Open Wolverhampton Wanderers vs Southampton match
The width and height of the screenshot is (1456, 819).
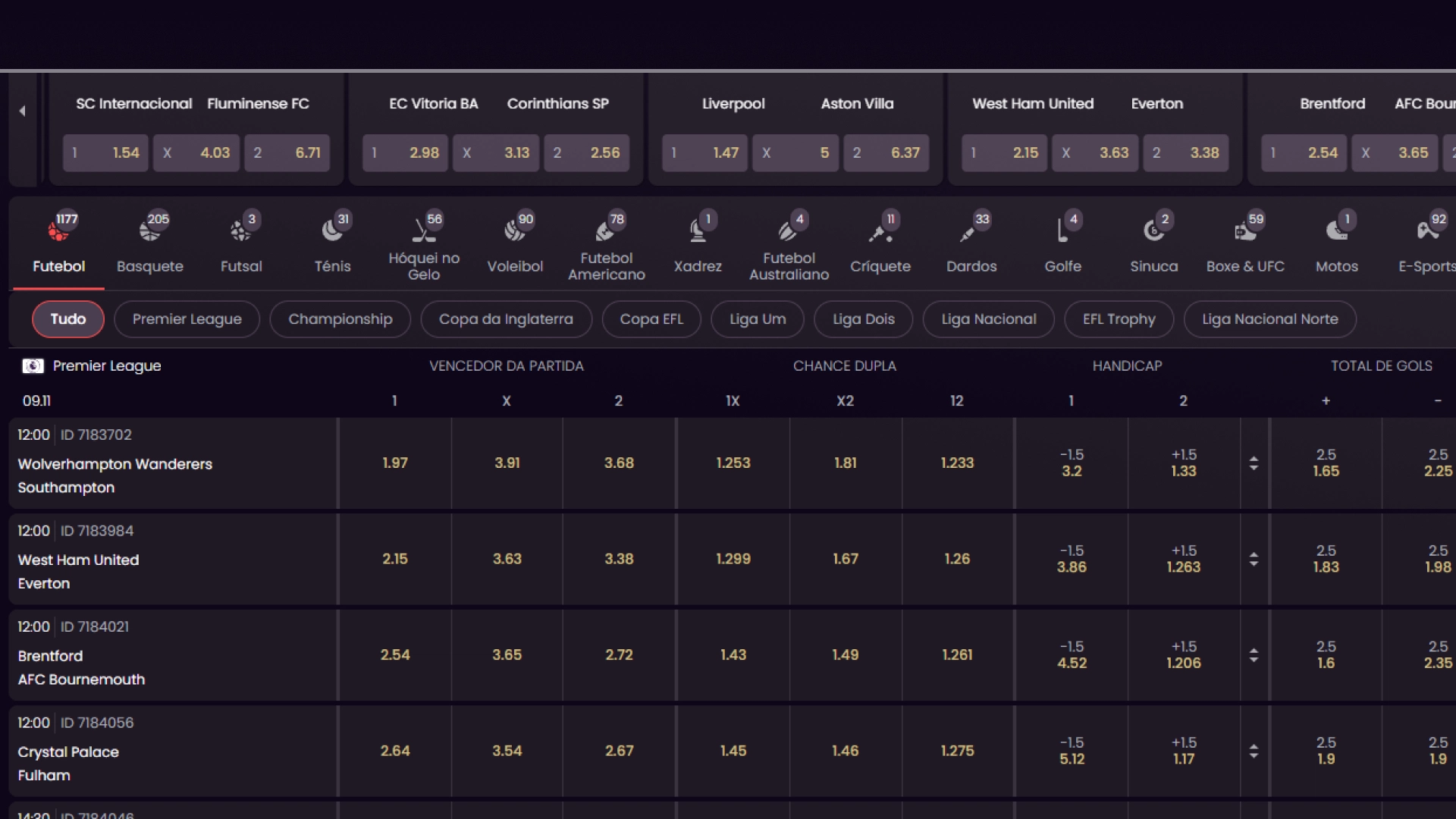[173, 463]
